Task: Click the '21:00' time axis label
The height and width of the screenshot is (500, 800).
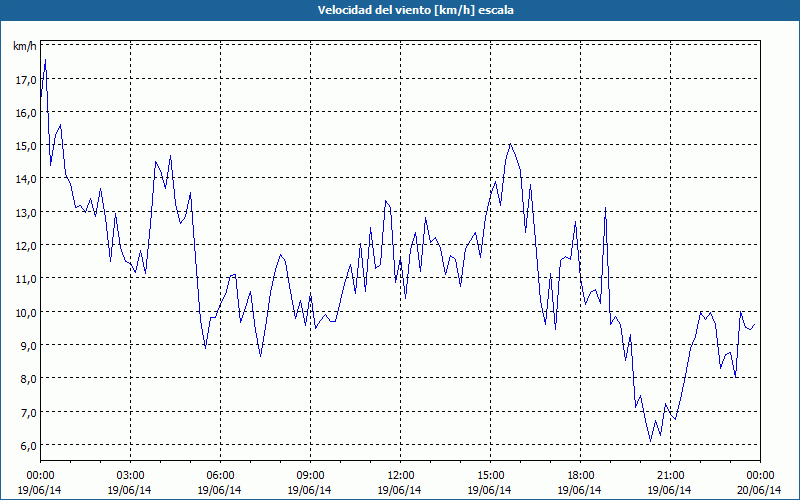Action: click(670, 476)
